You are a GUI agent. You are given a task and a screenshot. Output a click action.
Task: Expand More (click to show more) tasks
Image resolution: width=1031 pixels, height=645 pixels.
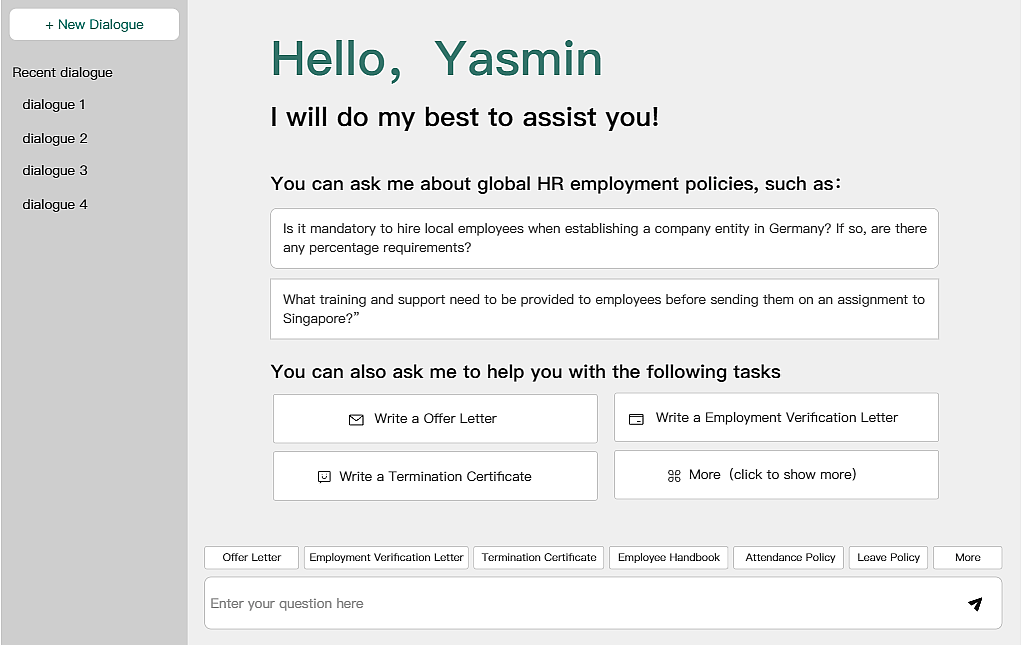pyautogui.click(x=776, y=475)
